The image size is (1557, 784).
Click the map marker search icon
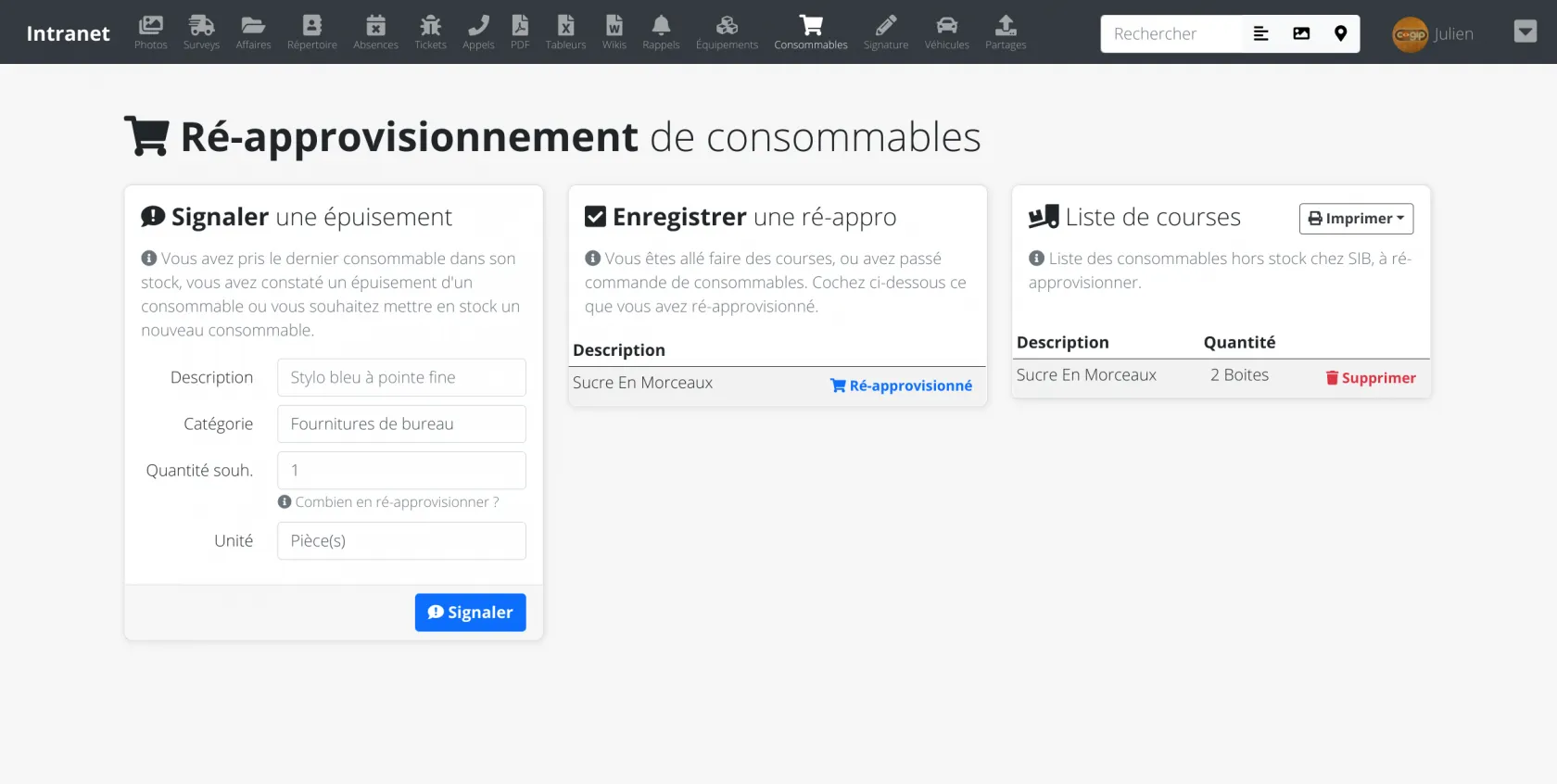point(1340,34)
